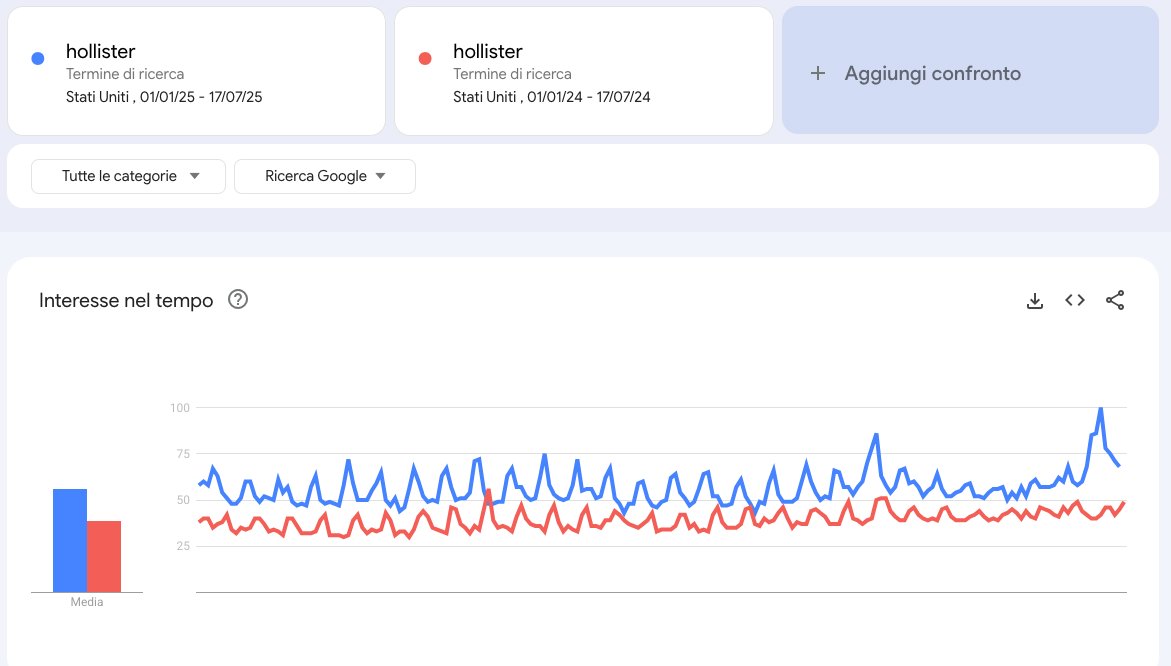Click the Interesse nel tempo heading
The width and height of the screenshot is (1171, 666).
click(x=126, y=300)
